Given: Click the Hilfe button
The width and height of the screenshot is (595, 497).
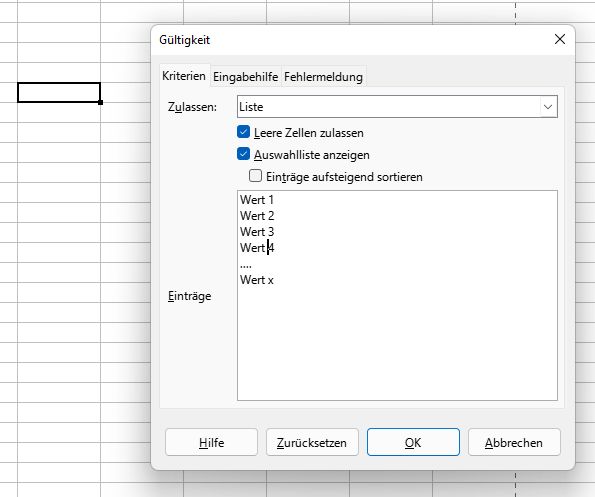Looking at the screenshot, I should [x=211, y=442].
